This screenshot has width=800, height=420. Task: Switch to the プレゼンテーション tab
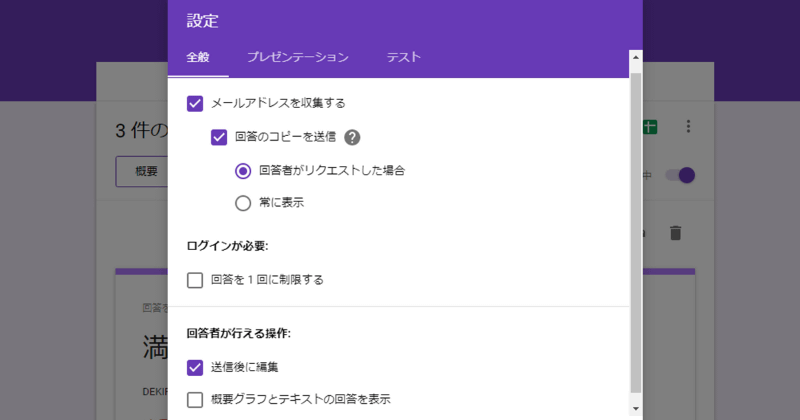[298, 58]
